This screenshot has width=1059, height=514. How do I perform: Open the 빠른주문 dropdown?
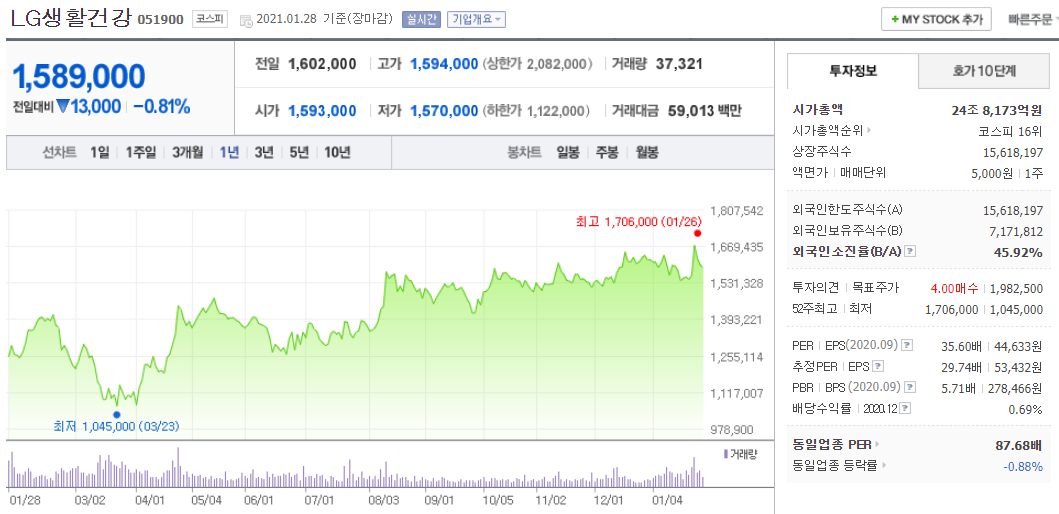tap(1033, 20)
